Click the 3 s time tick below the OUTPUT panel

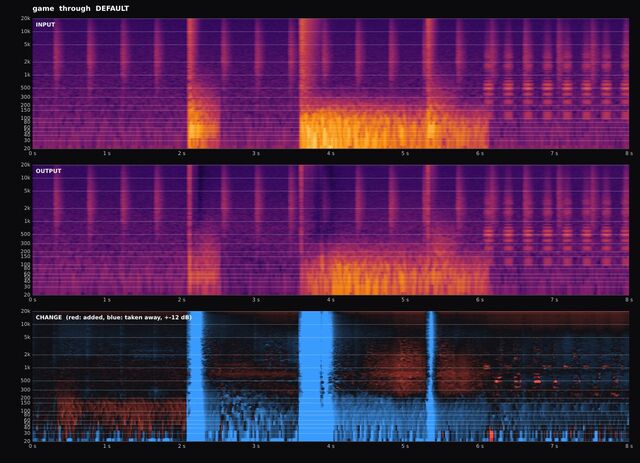point(256,300)
